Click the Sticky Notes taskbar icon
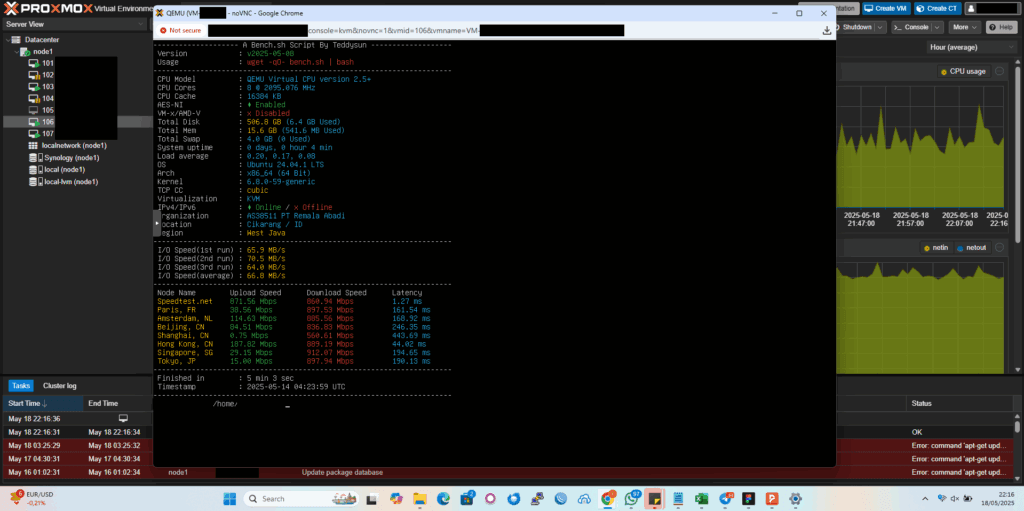The height and width of the screenshot is (511, 1024). [x=654, y=499]
